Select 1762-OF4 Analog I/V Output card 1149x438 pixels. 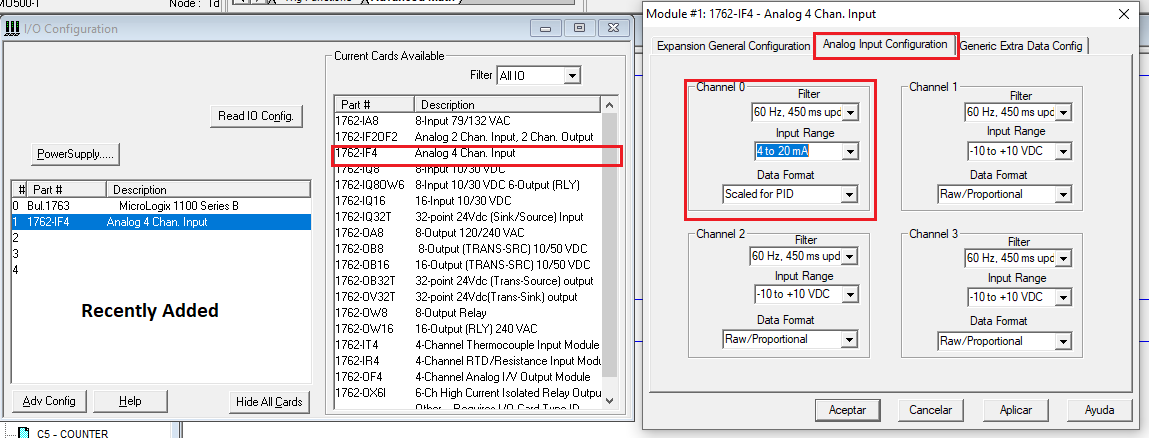pyautogui.click(x=468, y=377)
